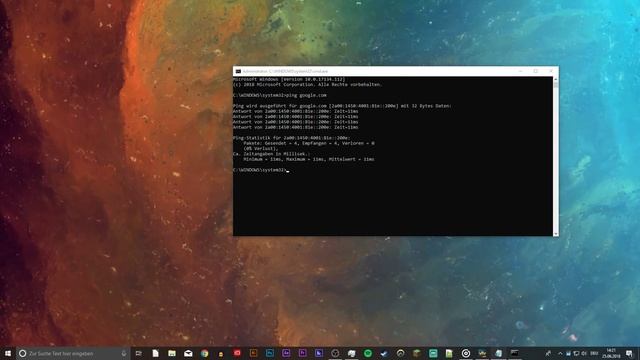Launch Google Chrome from taskbar
640x360 pixels.
click(x=204, y=353)
